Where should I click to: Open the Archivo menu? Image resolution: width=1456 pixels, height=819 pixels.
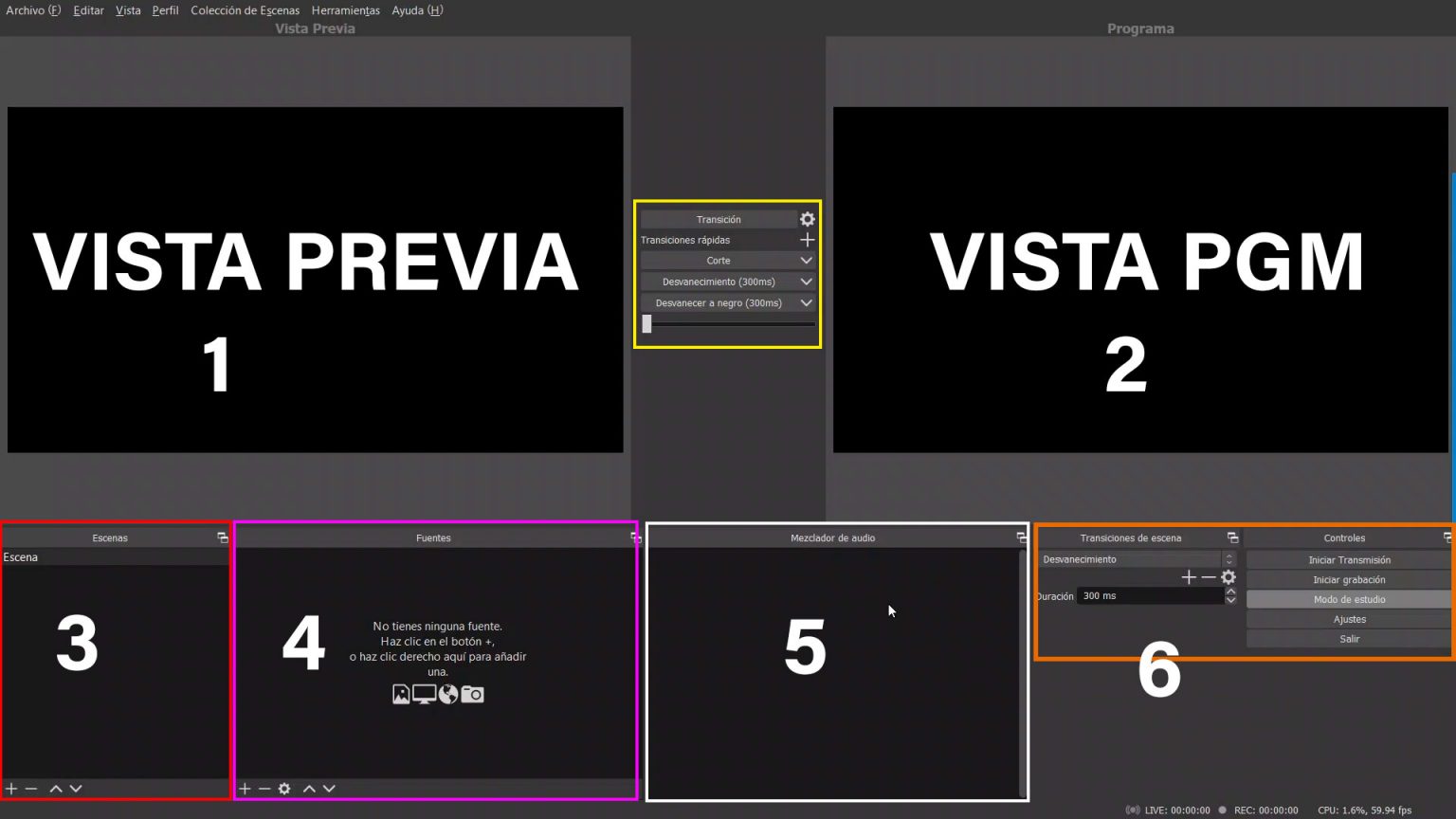click(32, 10)
